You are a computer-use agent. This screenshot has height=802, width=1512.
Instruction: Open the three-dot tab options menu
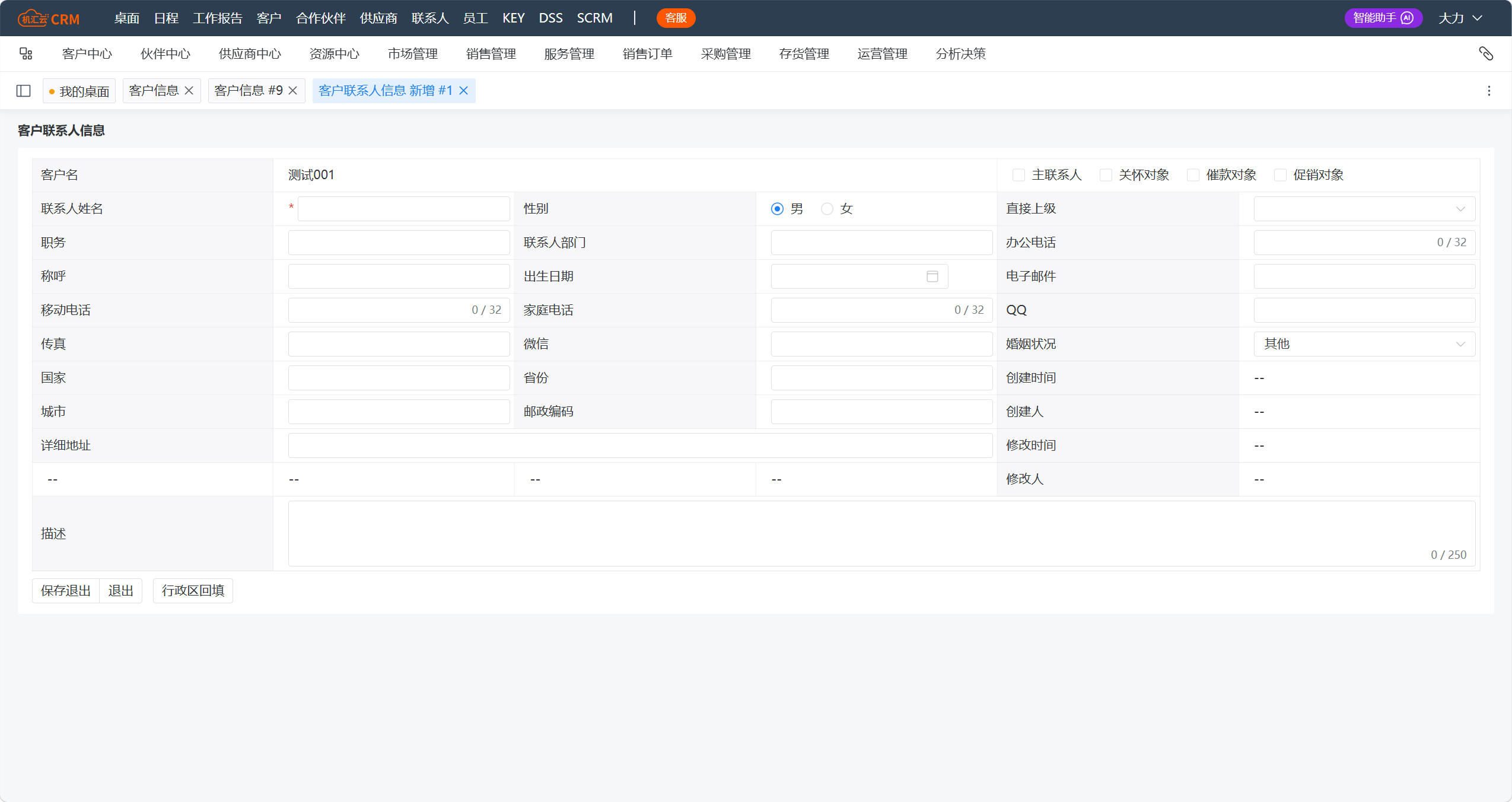(1489, 91)
